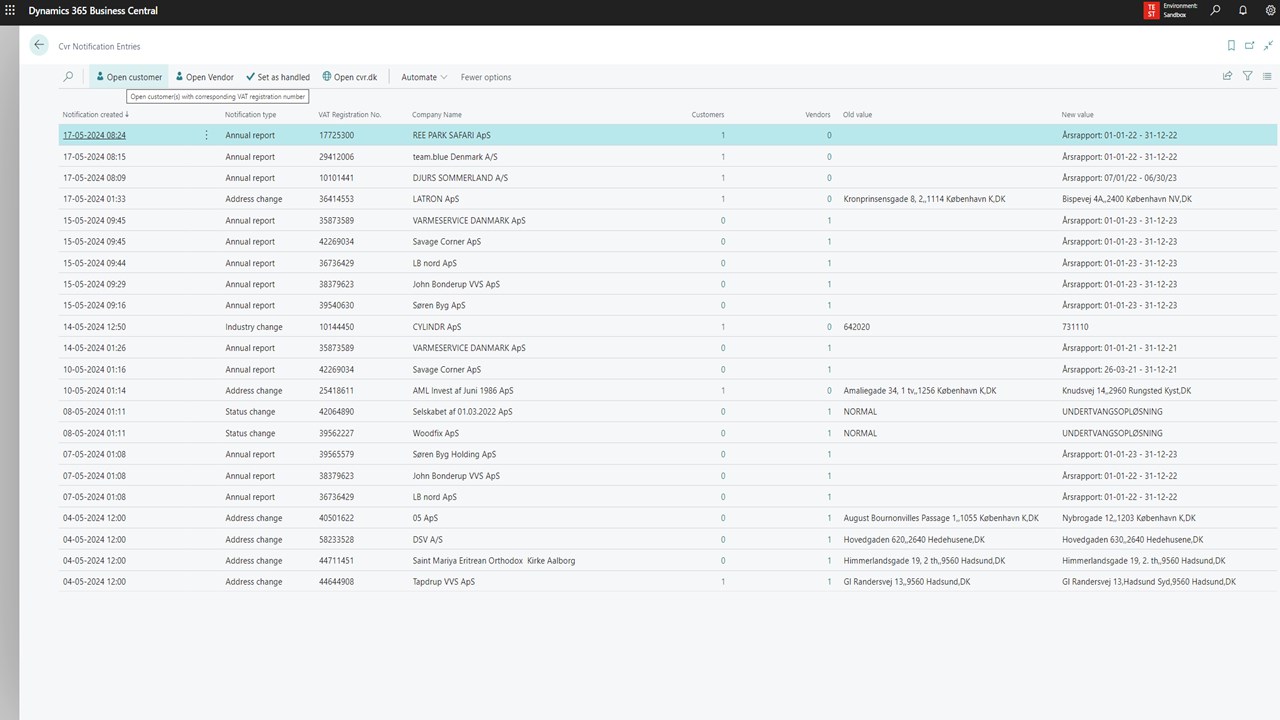Change the list layout view icon

(1267, 77)
